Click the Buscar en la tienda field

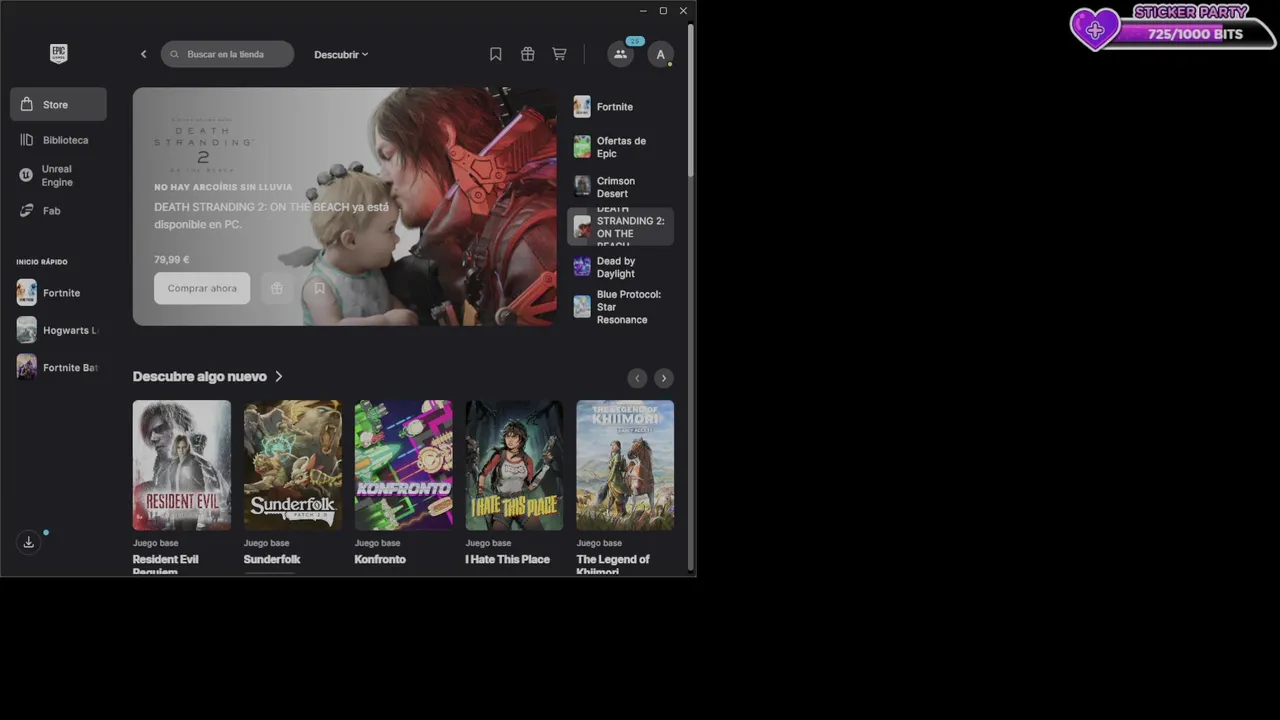click(228, 54)
